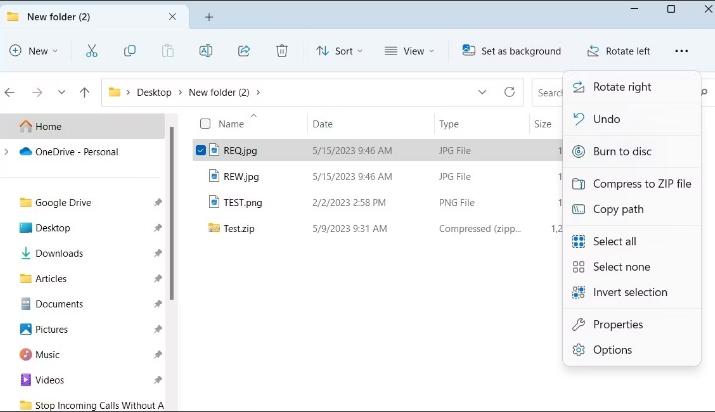This screenshot has height=412, width=715.
Task: Click the Pictures icon in sidebar
Action: [26, 329]
